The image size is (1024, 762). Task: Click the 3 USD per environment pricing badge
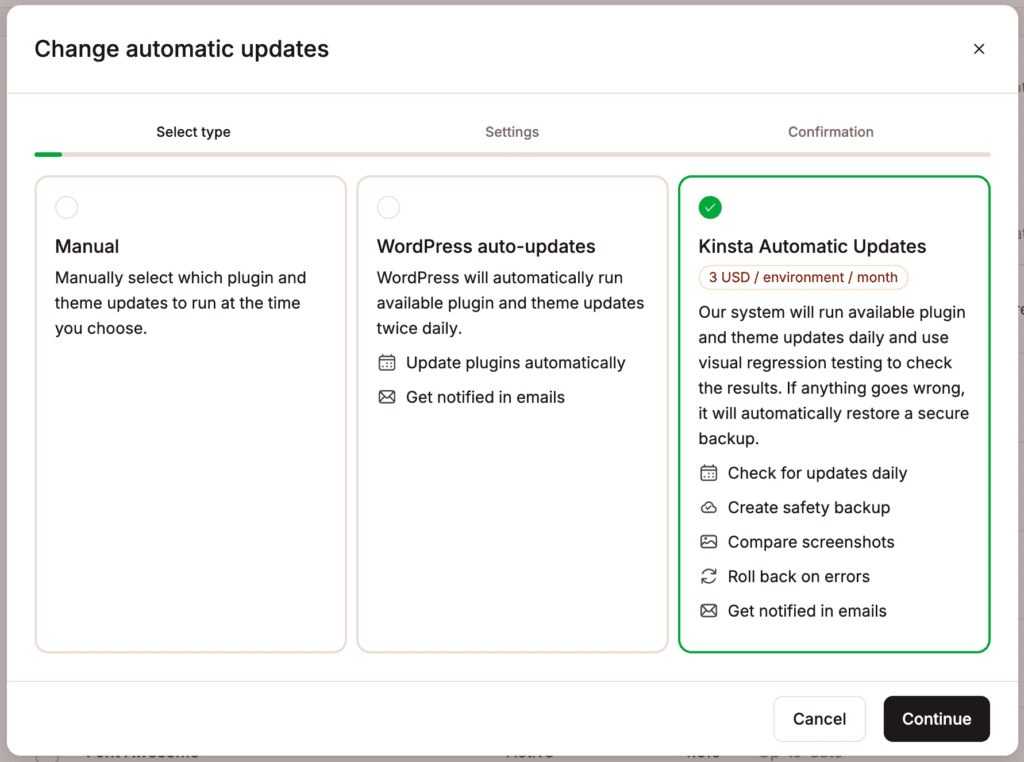coord(802,277)
